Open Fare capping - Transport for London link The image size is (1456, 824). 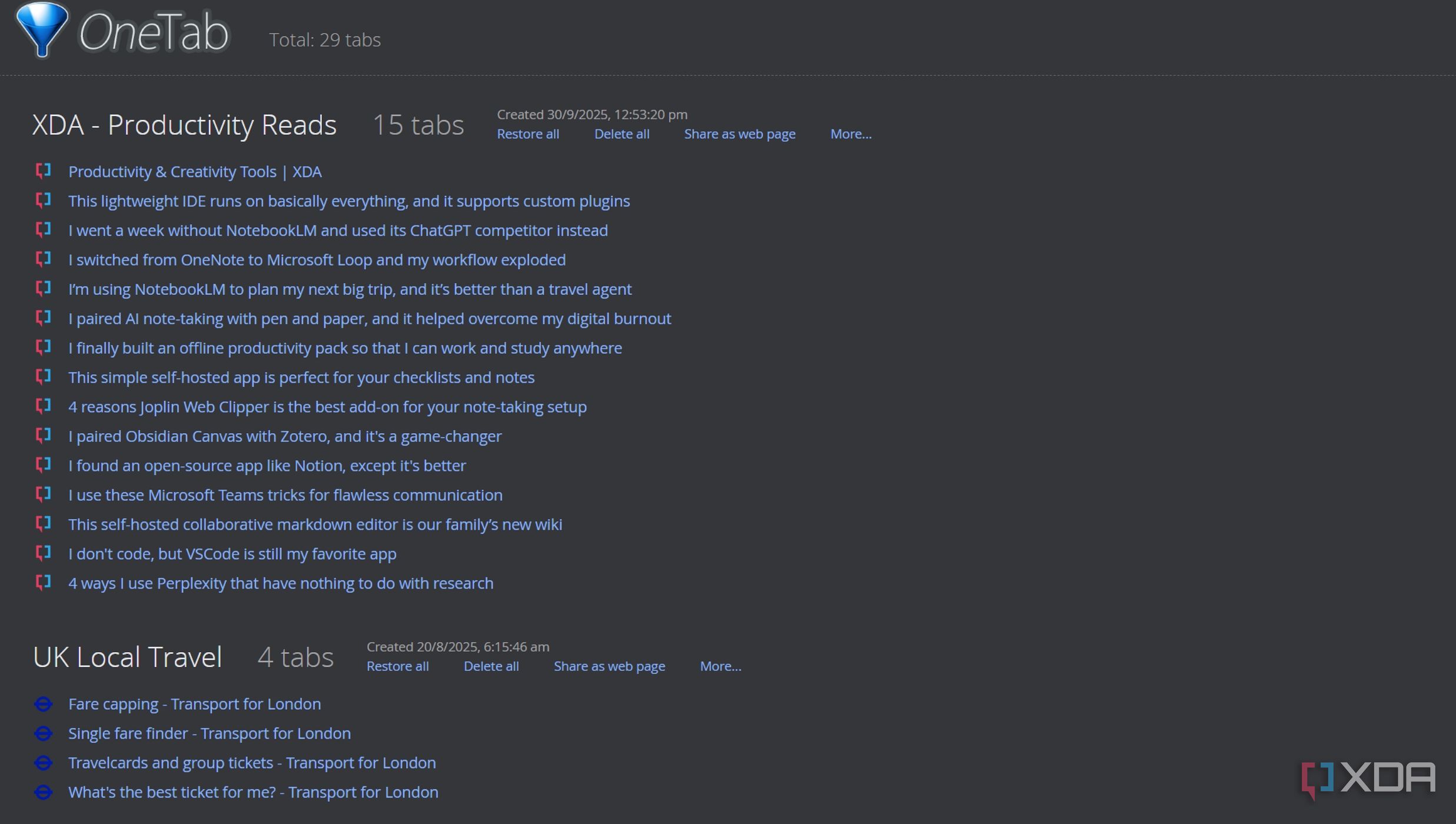[x=194, y=704]
